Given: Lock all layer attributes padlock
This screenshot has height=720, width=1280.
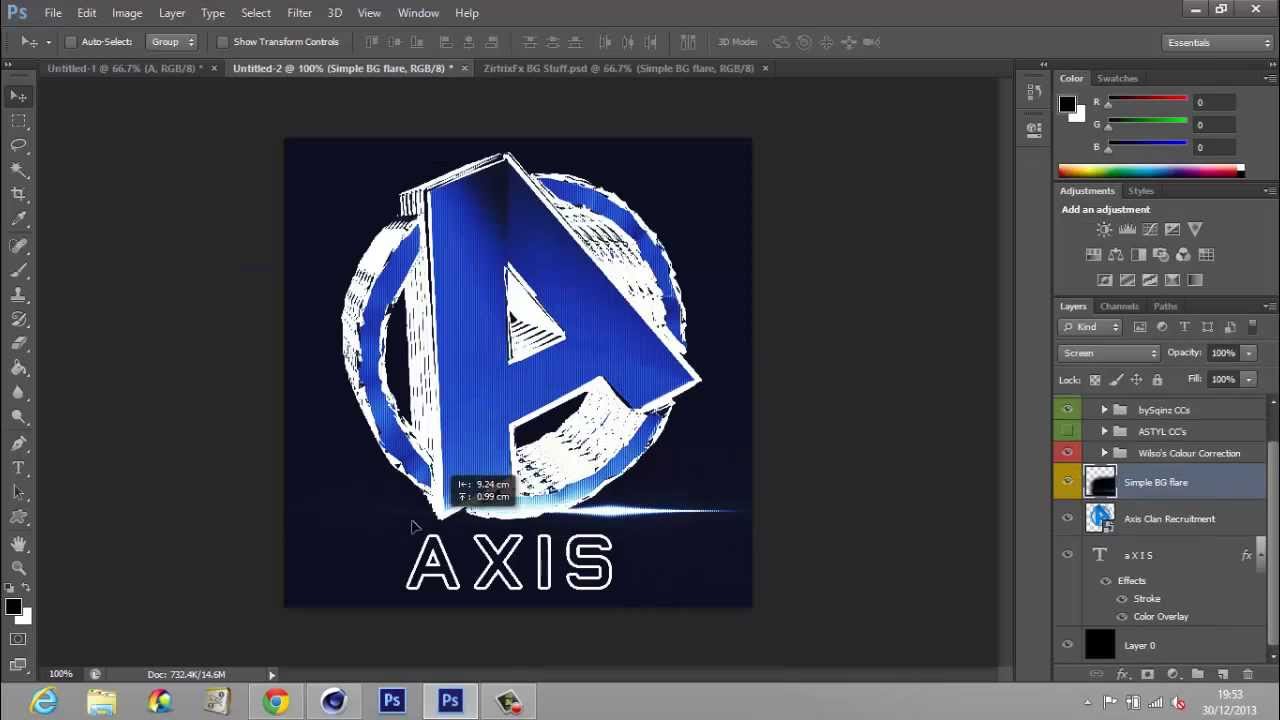Looking at the screenshot, I should click(1157, 380).
